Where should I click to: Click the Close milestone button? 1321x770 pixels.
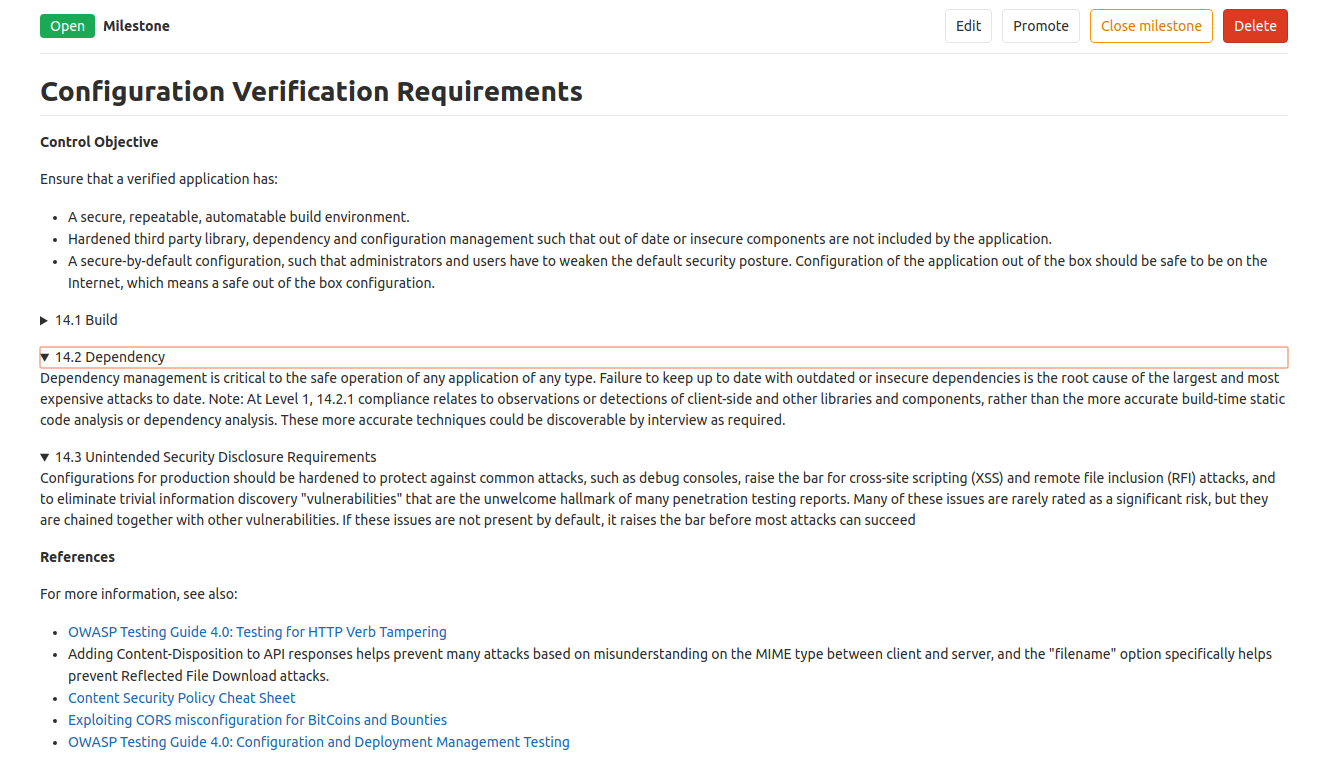[x=1151, y=25]
